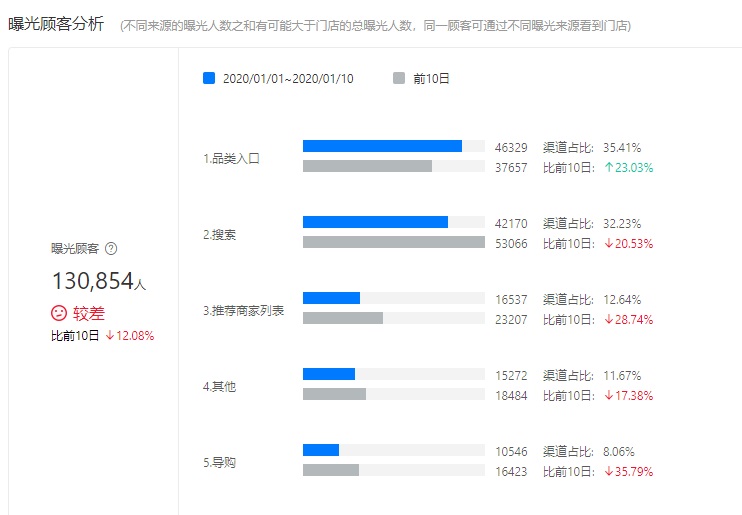Click the help icon beside 曝光顾客

112,249
